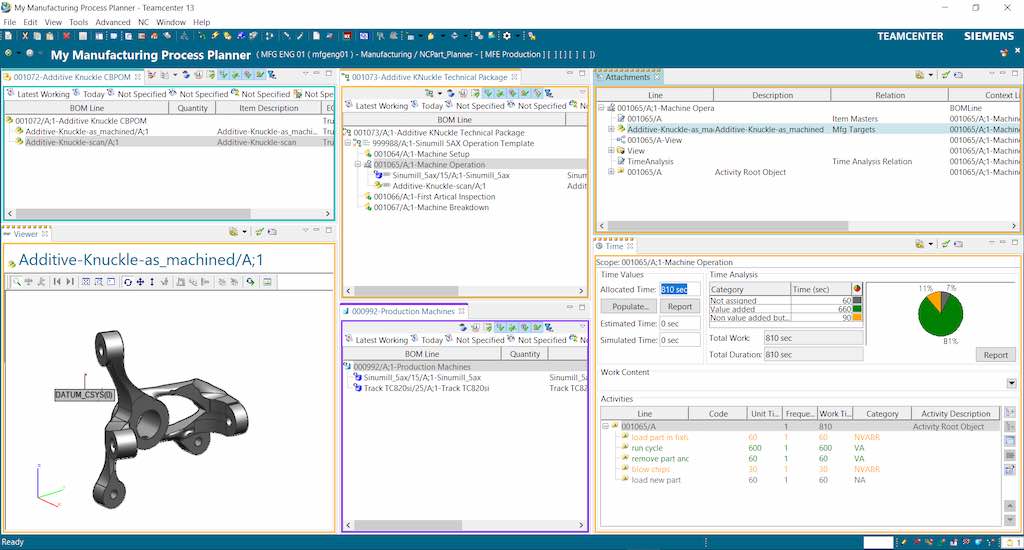Screen dimensions: 1024x550
Task: Click the display monitor icon in Viewer toolbar
Action: click(x=267, y=282)
